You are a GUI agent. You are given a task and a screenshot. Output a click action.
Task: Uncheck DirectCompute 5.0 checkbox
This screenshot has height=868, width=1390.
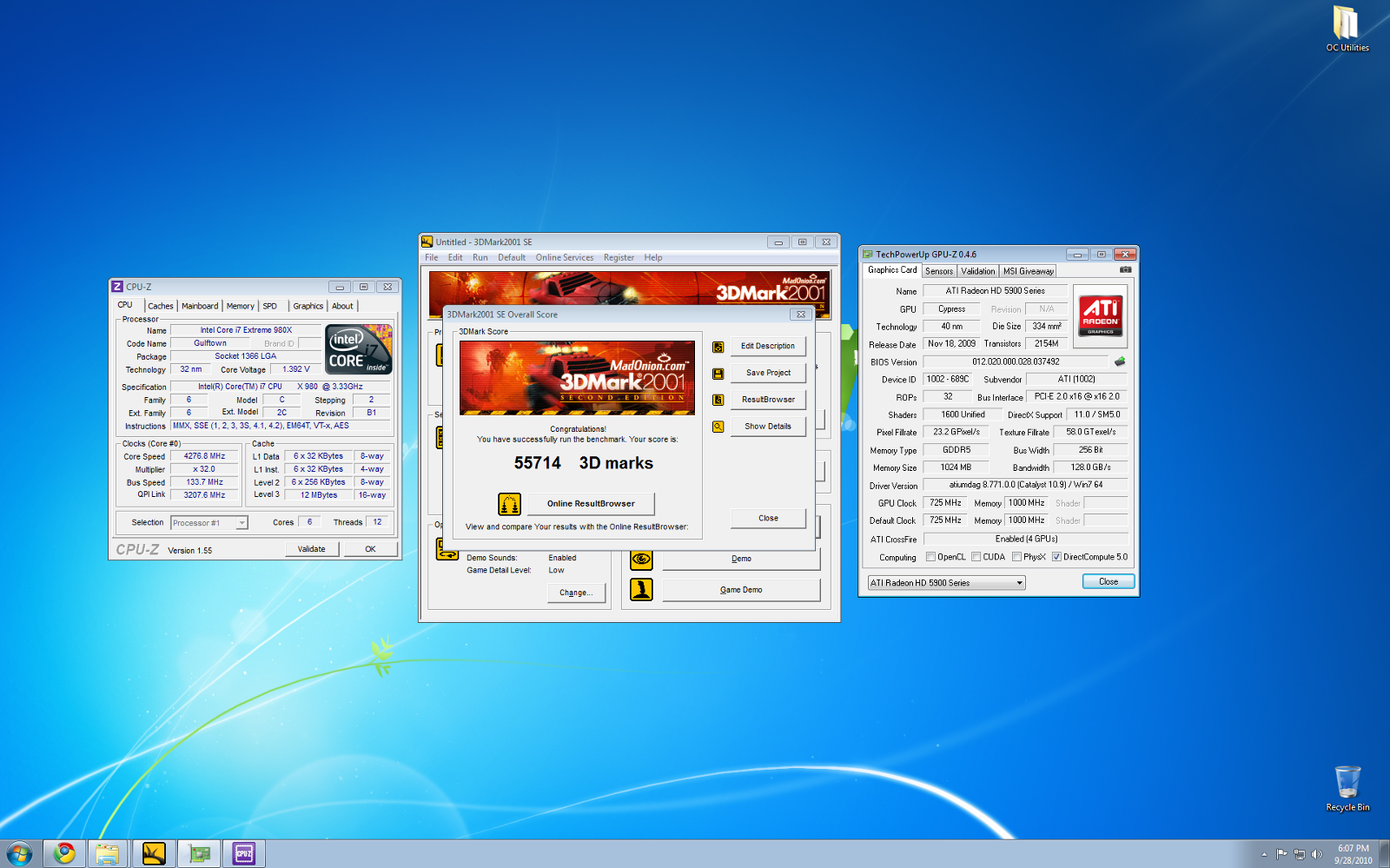point(1056,557)
